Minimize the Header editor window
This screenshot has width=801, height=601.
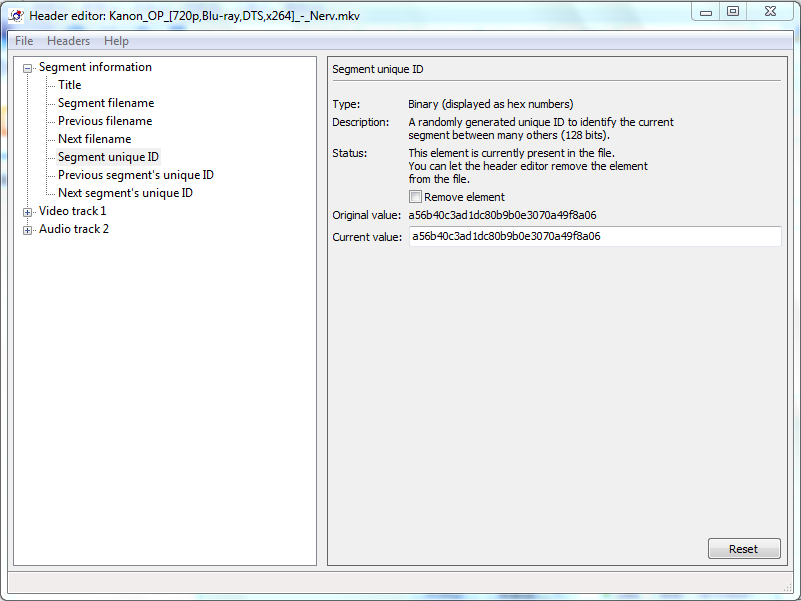(x=706, y=11)
